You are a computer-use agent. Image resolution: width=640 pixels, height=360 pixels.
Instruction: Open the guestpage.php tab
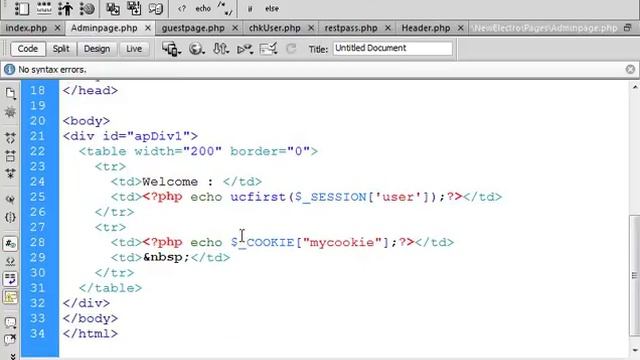click(x=193, y=28)
